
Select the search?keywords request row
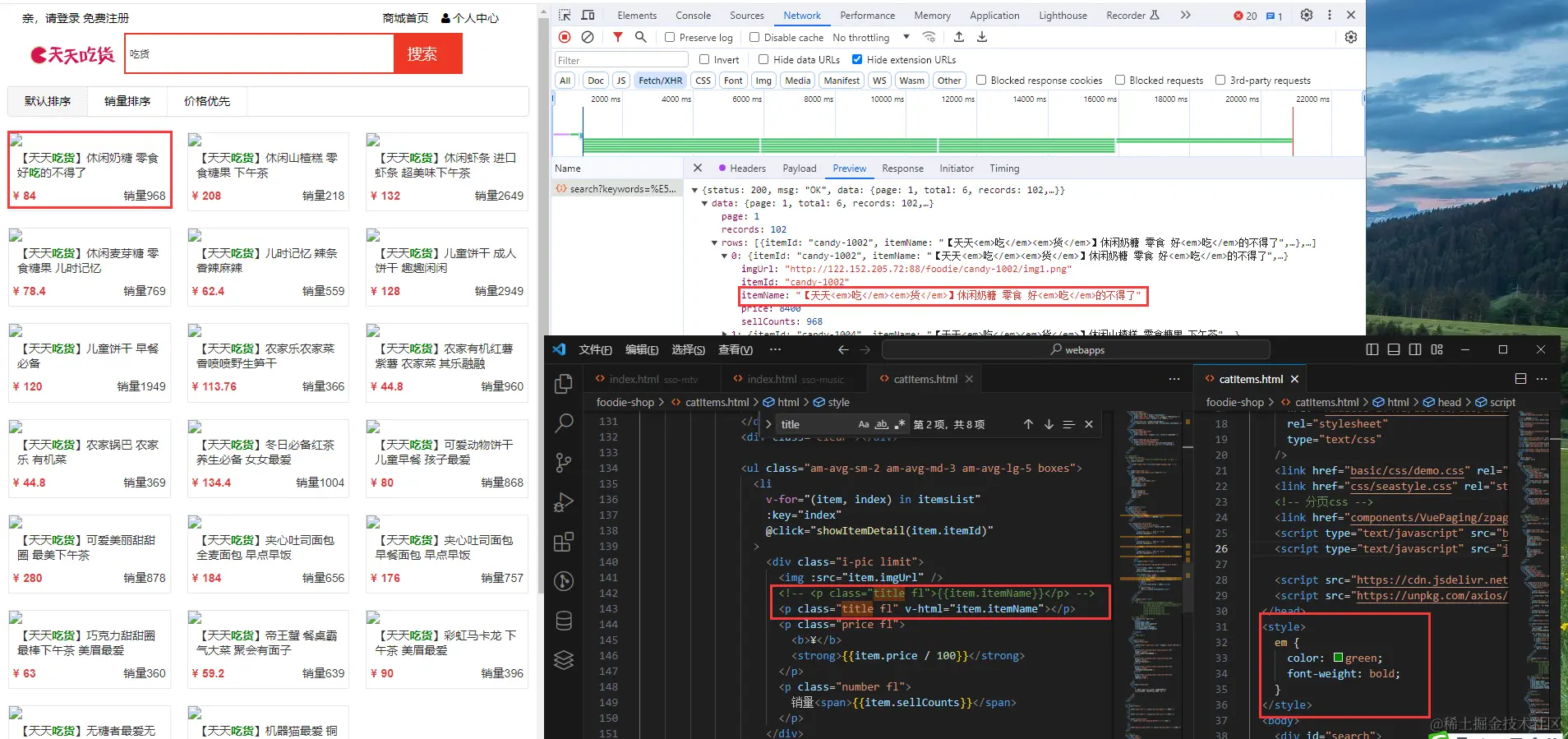pyautogui.click(x=616, y=189)
